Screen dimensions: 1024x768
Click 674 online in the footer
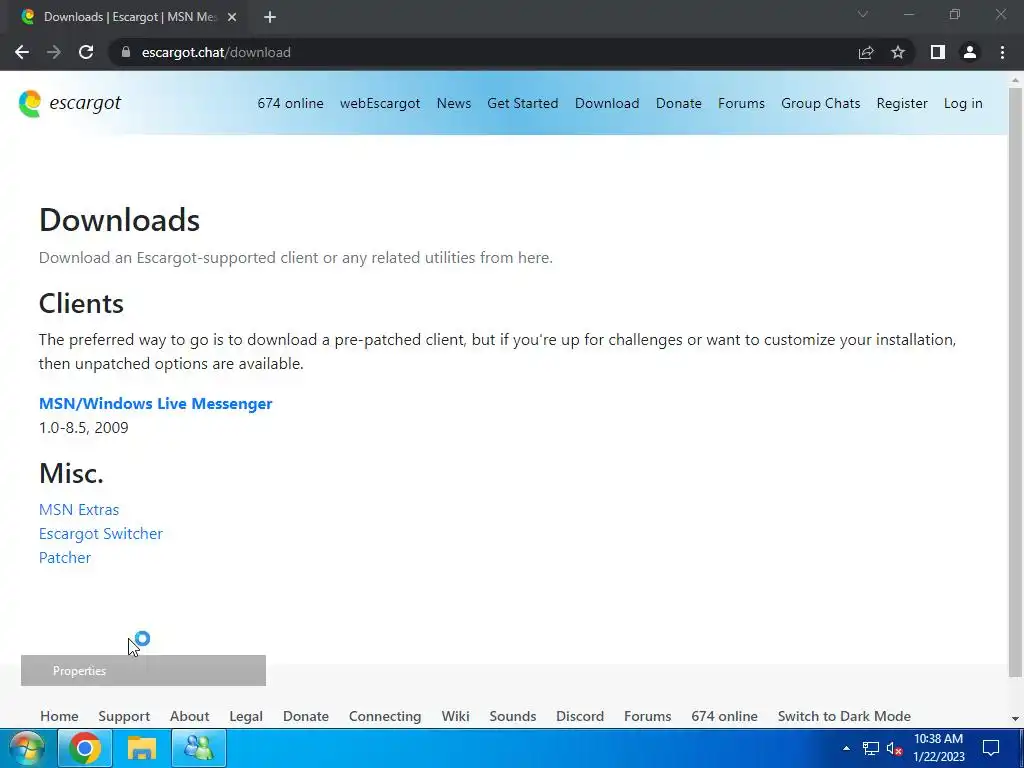(x=724, y=716)
